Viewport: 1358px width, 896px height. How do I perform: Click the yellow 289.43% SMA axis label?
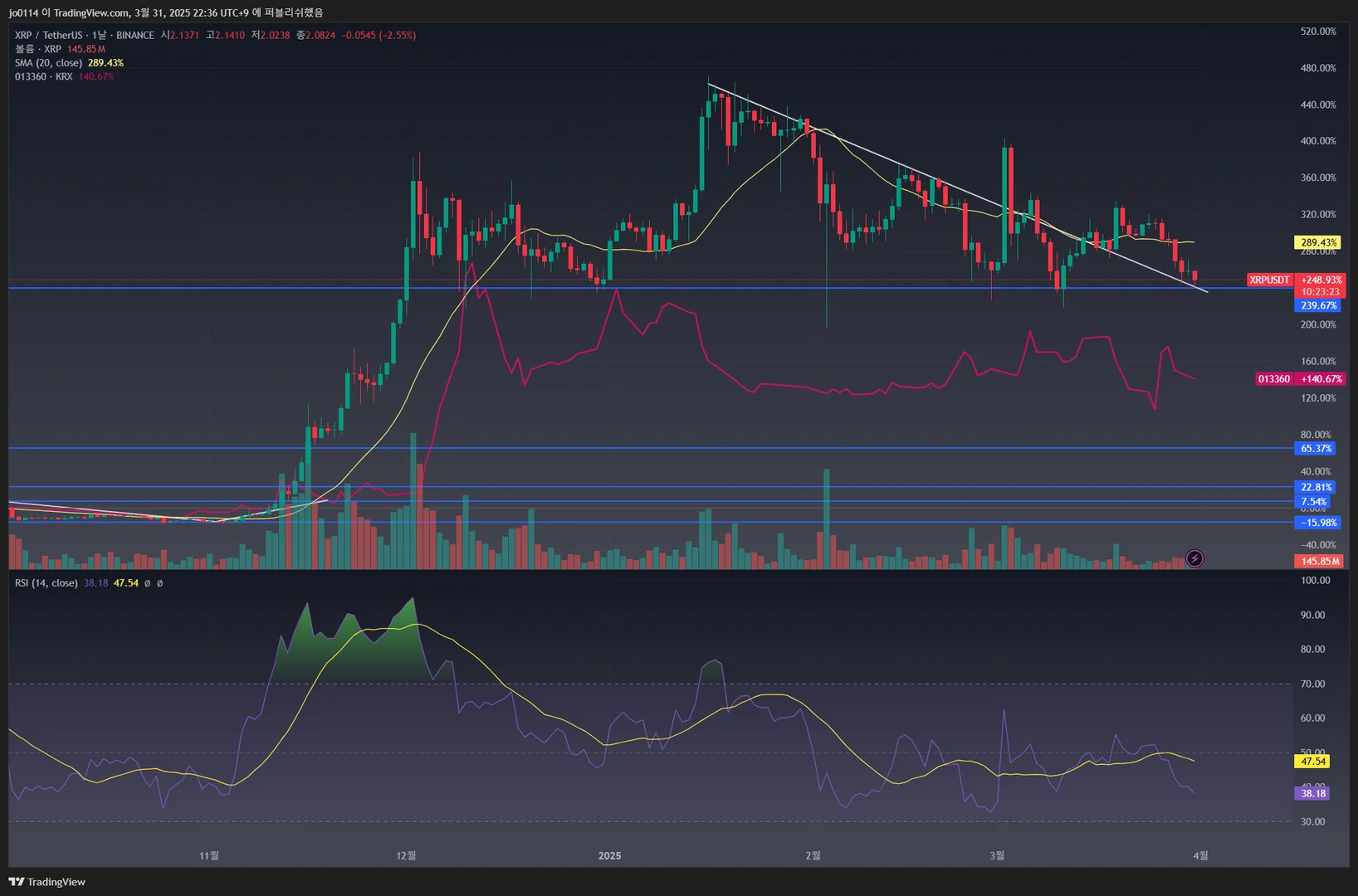[1318, 243]
